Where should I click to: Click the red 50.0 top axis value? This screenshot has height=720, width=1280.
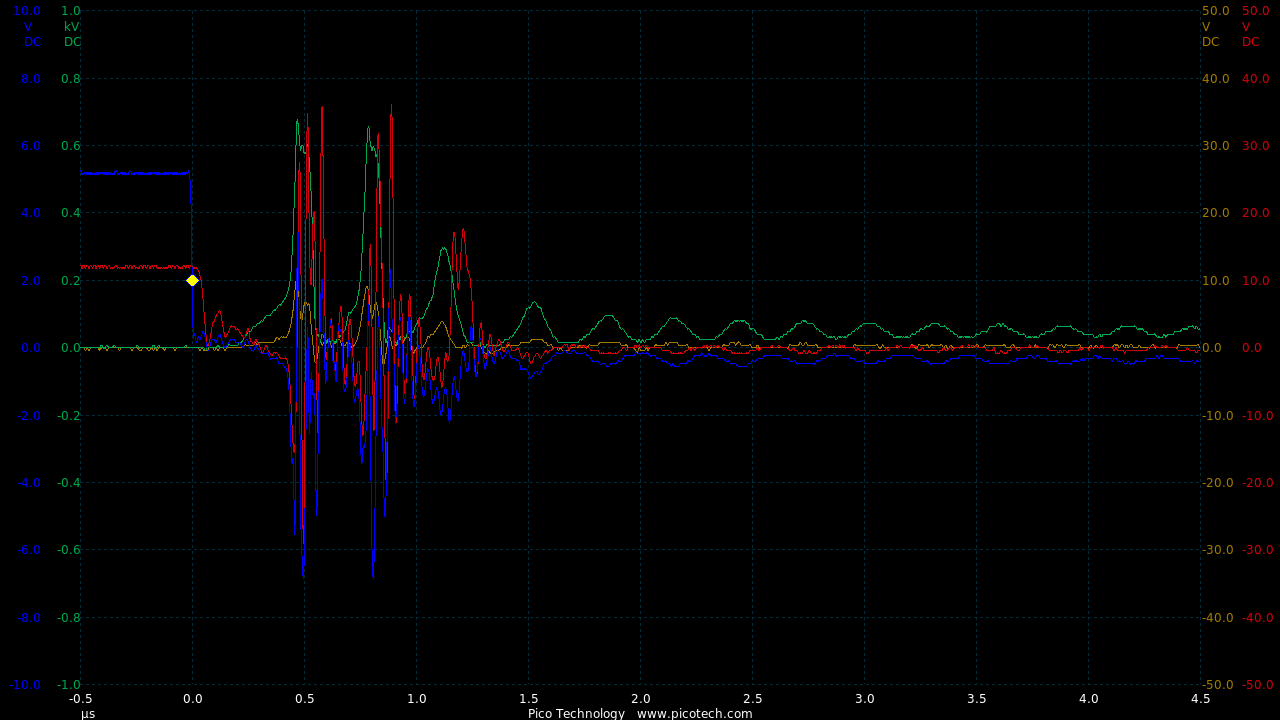[1256, 11]
